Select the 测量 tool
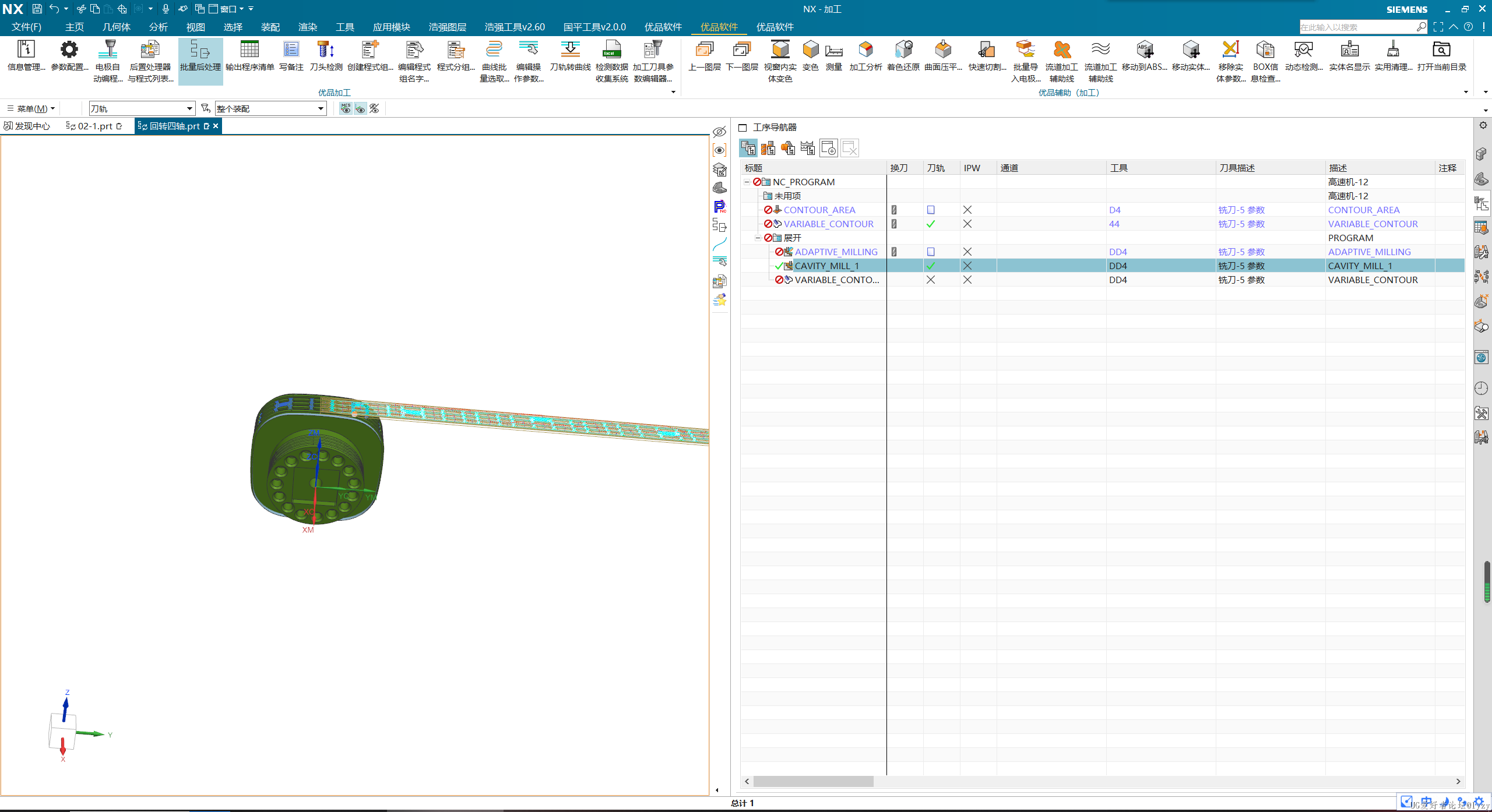This screenshot has height=812, width=1492. 834,57
